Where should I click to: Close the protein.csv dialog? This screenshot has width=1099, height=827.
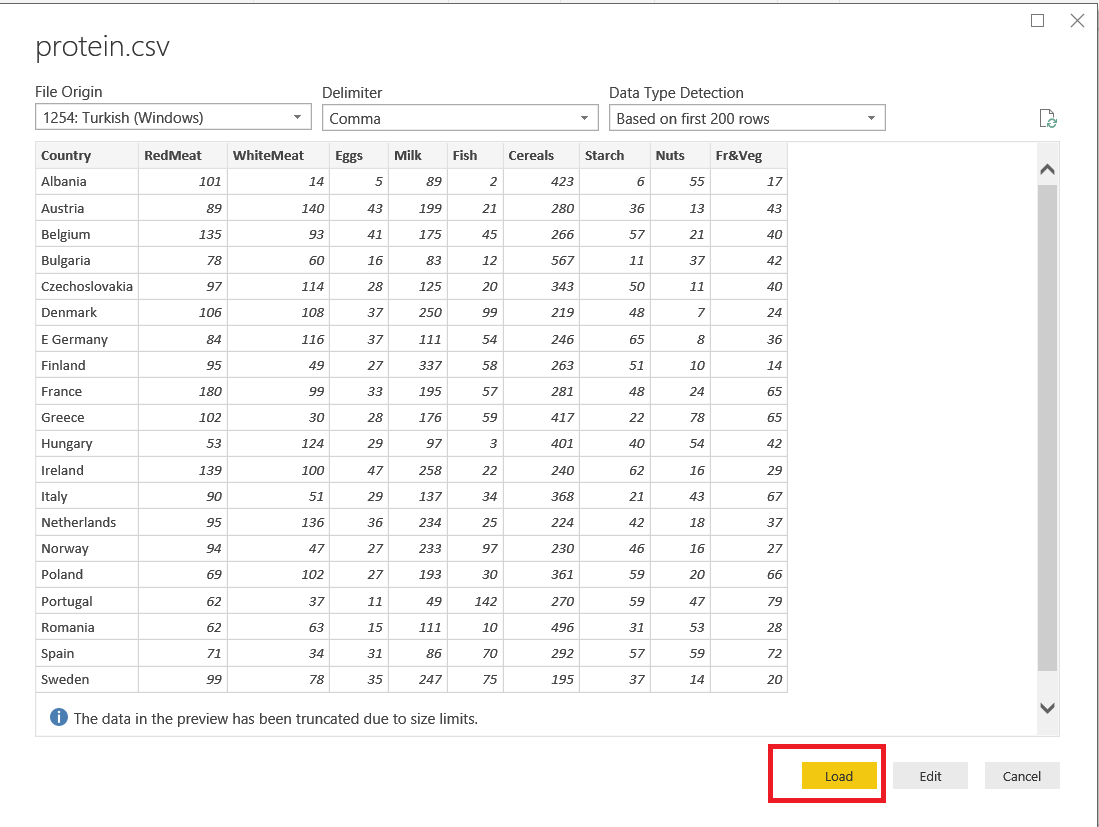pyautogui.click(x=1077, y=21)
